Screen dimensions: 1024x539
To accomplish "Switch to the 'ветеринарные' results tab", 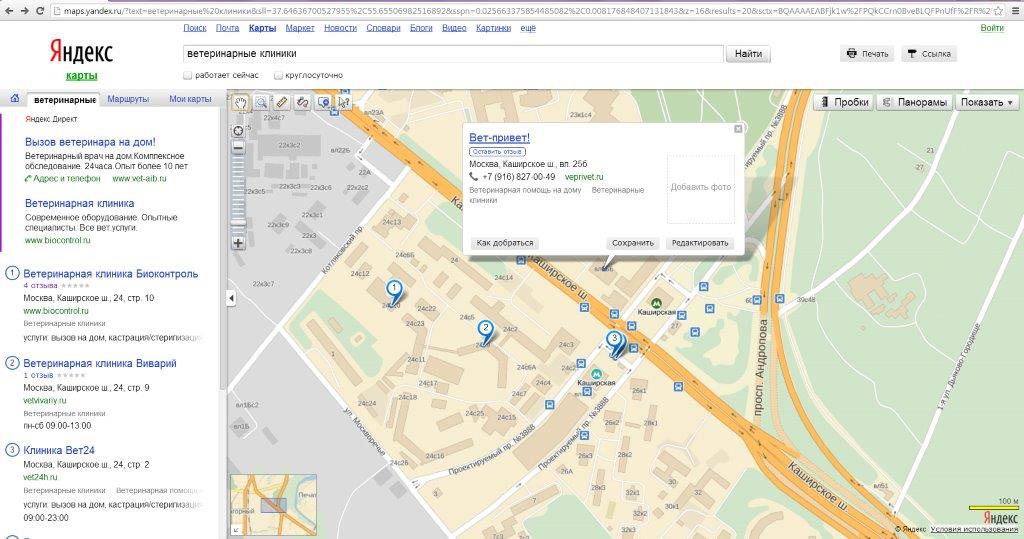I will point(65,100).
